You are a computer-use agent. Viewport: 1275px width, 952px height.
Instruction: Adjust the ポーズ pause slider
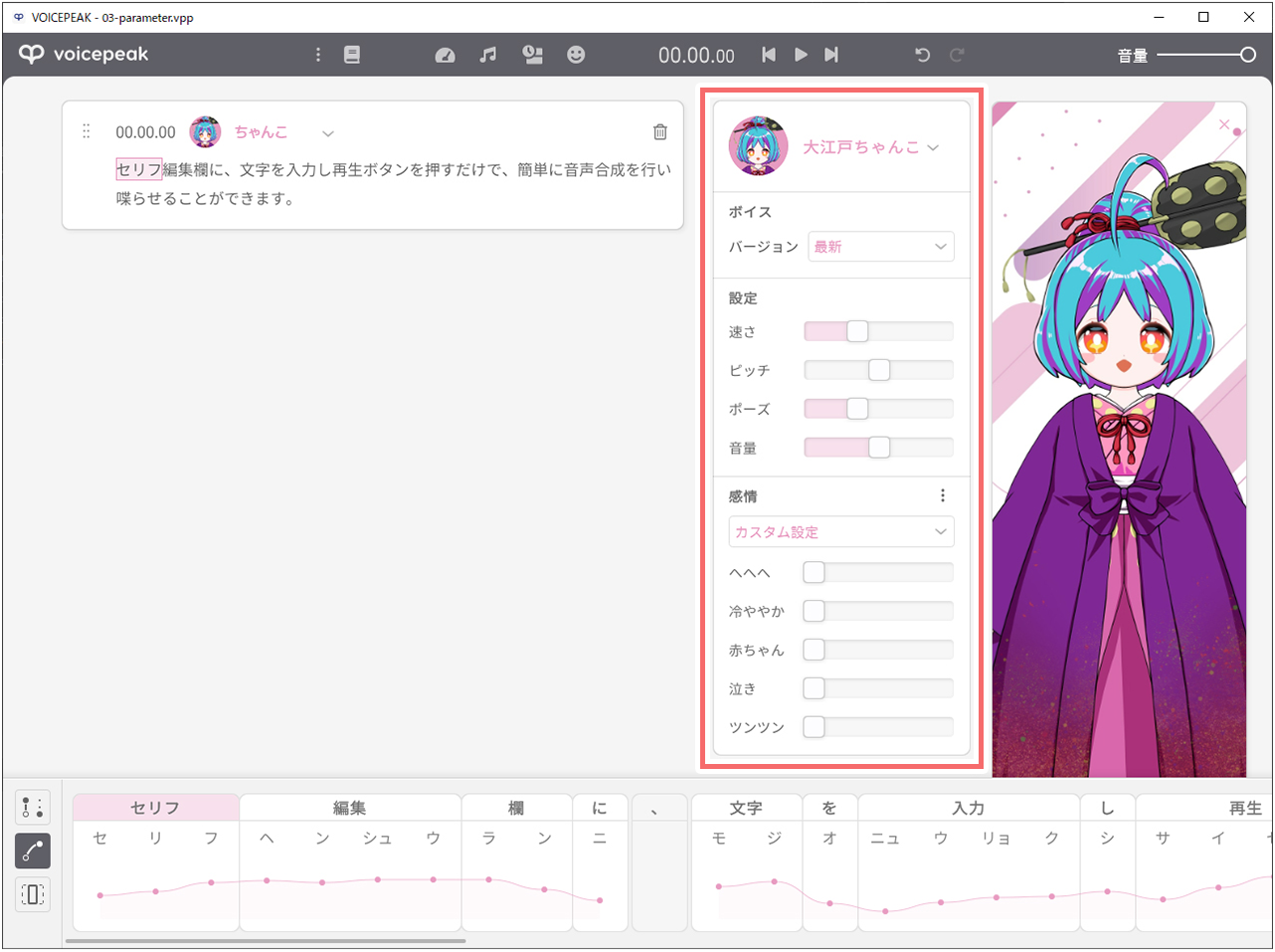pos(878,409)
